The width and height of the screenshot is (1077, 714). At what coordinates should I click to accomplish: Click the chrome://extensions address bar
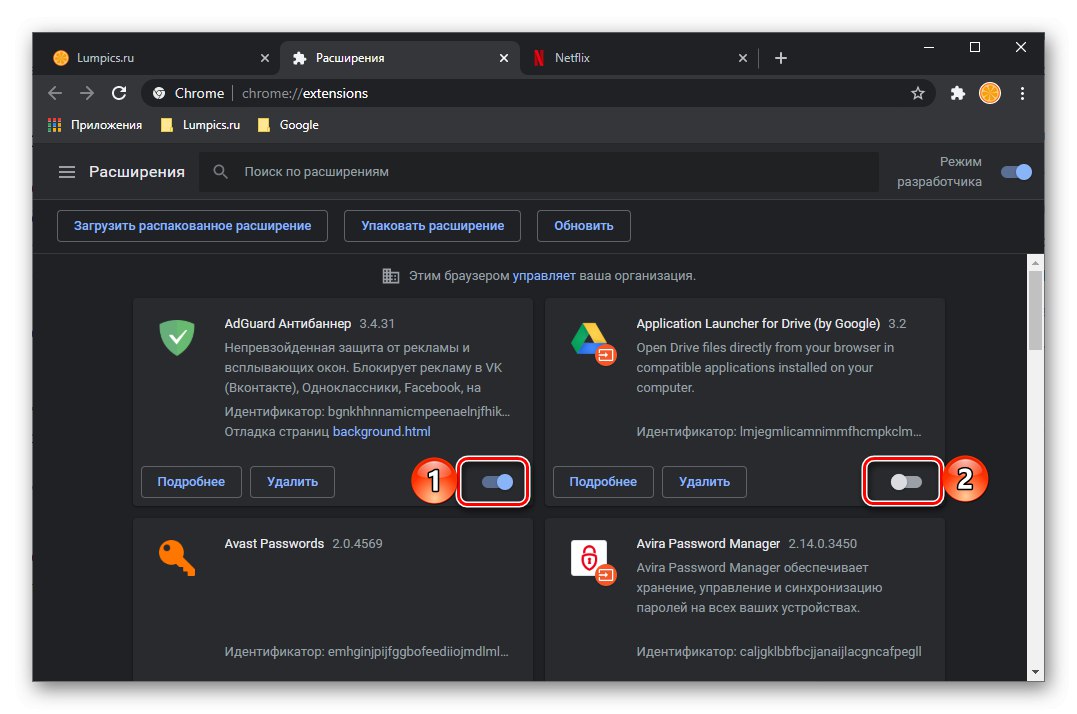pyautogui.click(x=539, y=93)
